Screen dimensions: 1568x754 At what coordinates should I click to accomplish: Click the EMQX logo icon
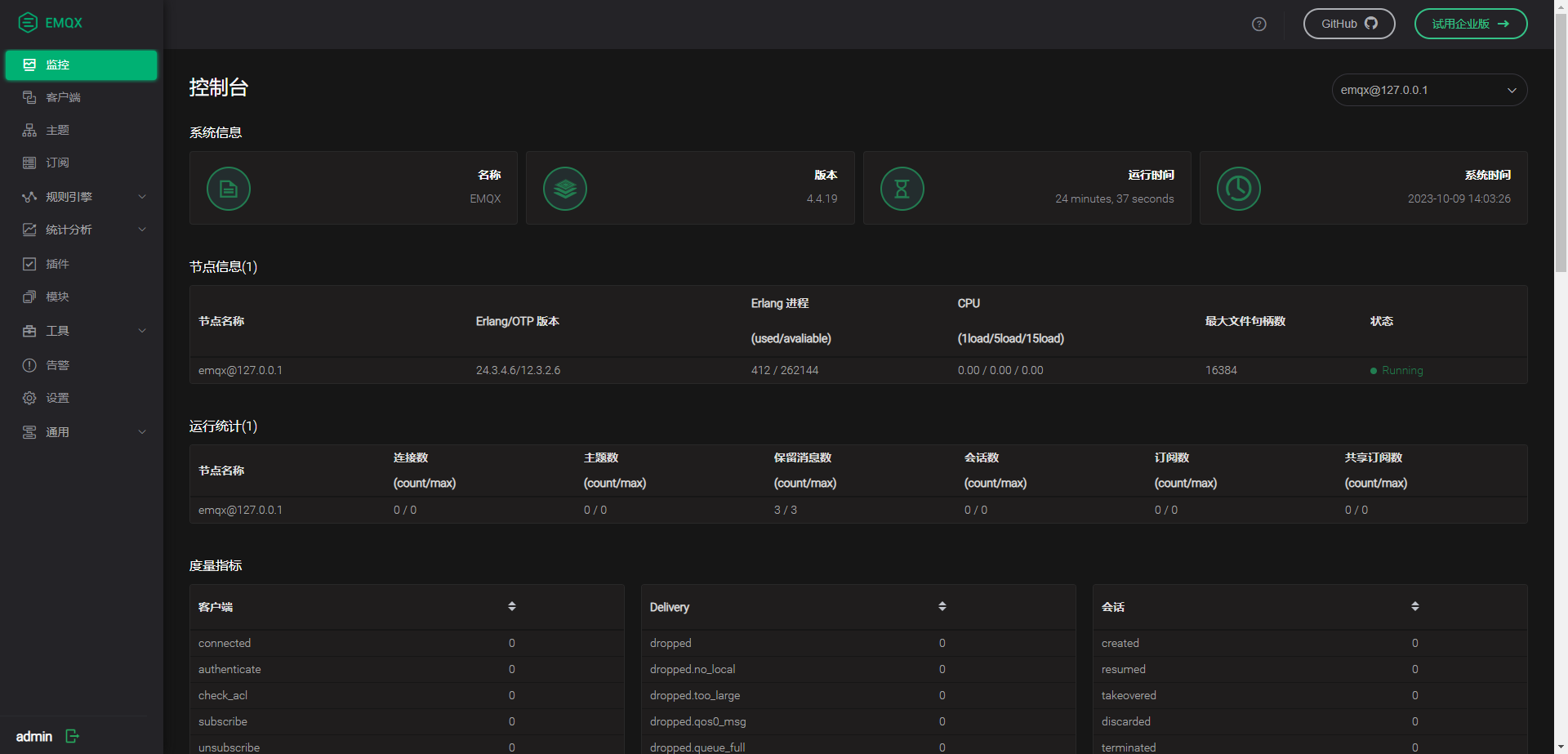click(28, 23)
